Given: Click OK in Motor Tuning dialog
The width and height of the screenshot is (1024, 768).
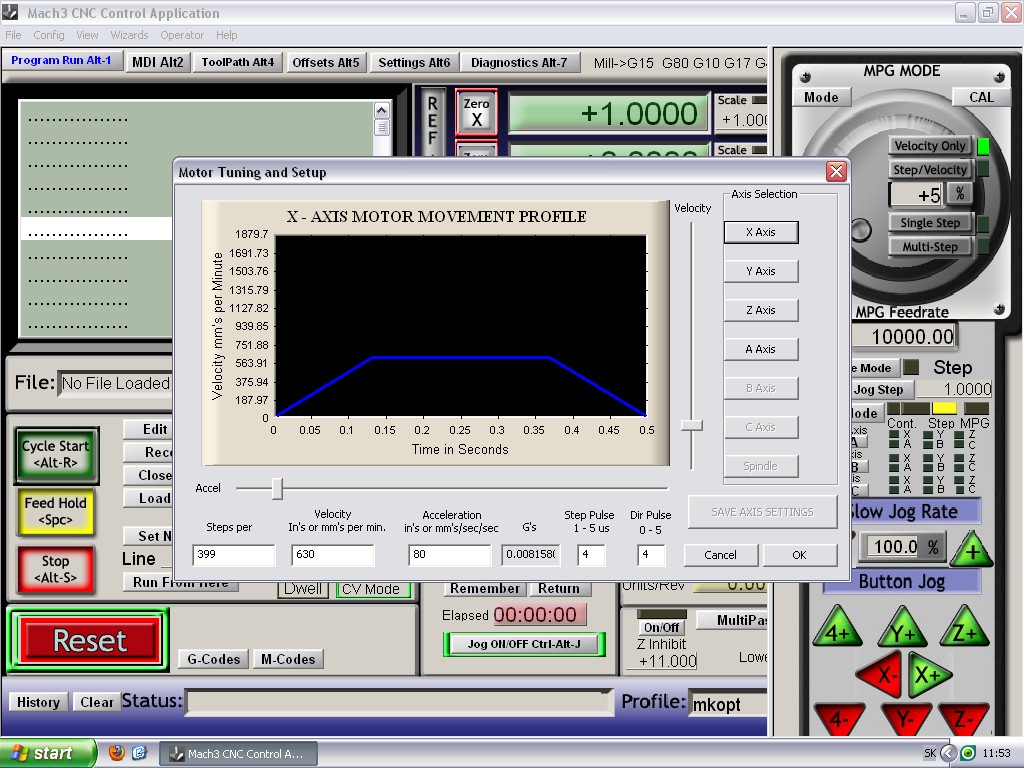Looking at the screenshot, I should (x=799, y=555).
